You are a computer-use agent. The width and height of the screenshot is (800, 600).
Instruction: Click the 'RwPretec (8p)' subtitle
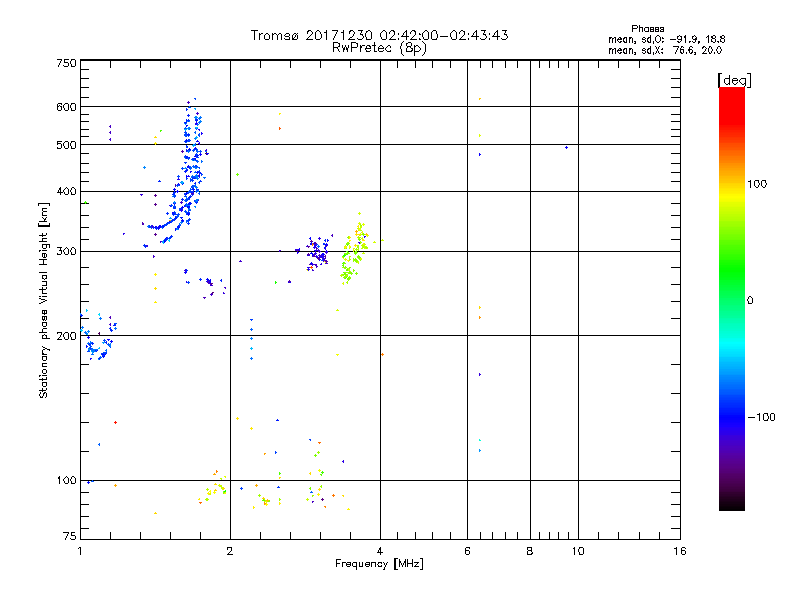pos(379,48)
